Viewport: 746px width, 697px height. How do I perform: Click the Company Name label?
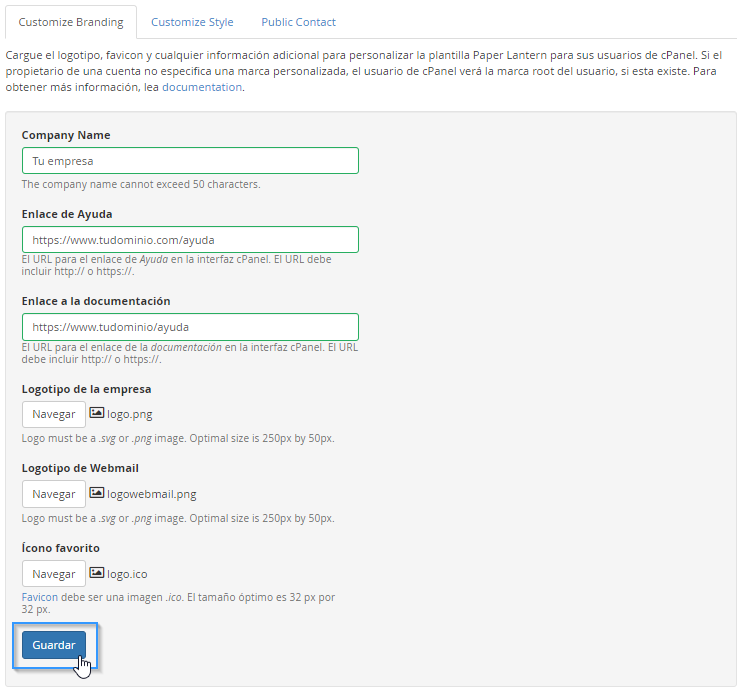coord(66,135)
